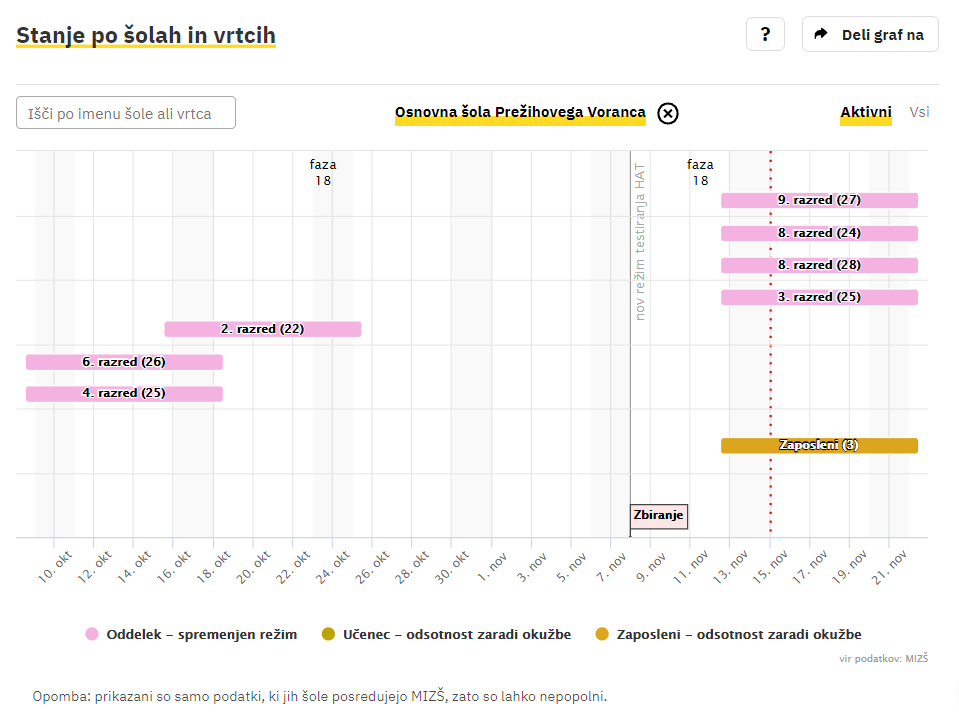Select the 4. razred (25) bar
Image resolution: width=959 pixels, height=720 pixels.
tap(124, 394)
